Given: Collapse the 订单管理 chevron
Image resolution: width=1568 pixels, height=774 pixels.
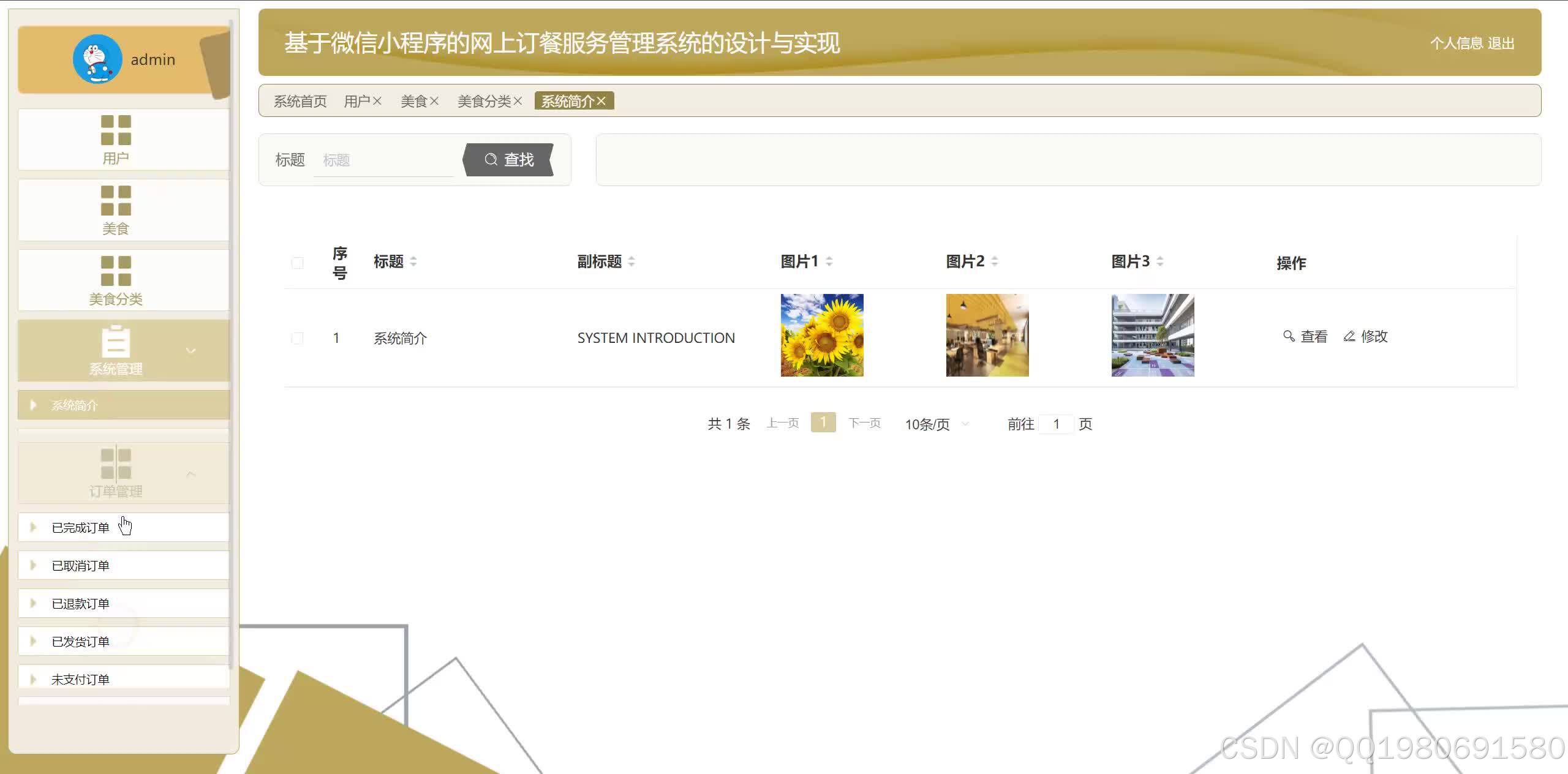Looking at the screenshot, I should pyautogui.click(x=191, y=474).
